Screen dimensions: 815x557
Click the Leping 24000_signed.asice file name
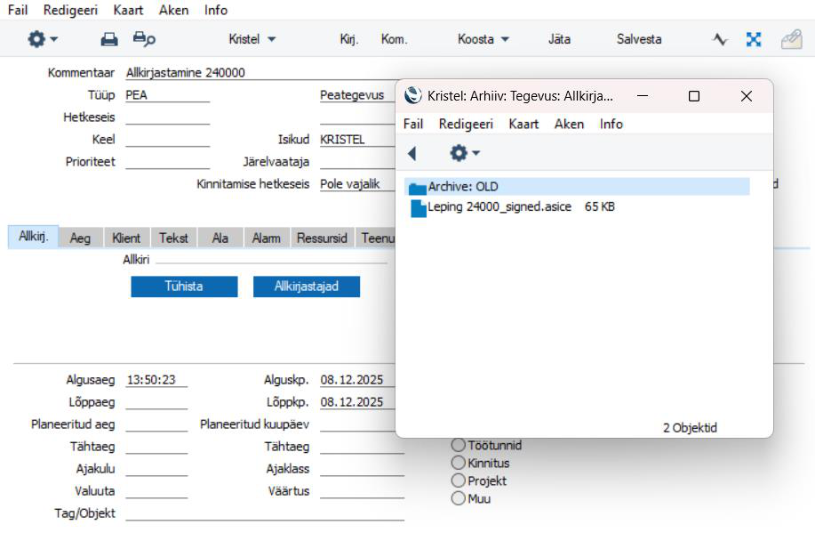[499, 207]
